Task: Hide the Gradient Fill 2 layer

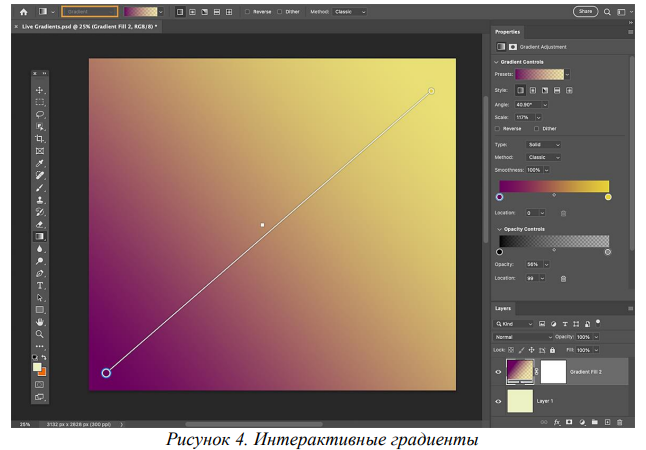Action: 498,372
